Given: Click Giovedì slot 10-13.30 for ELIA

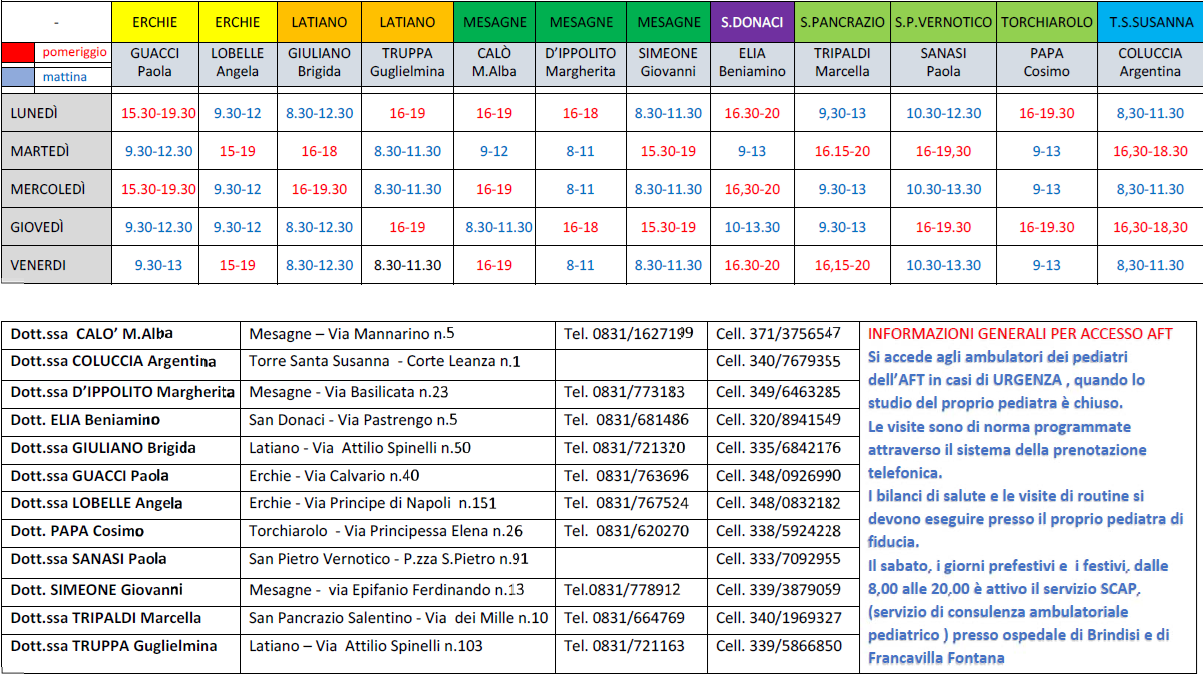Looking at the screenshot, I should pos(753,227).
